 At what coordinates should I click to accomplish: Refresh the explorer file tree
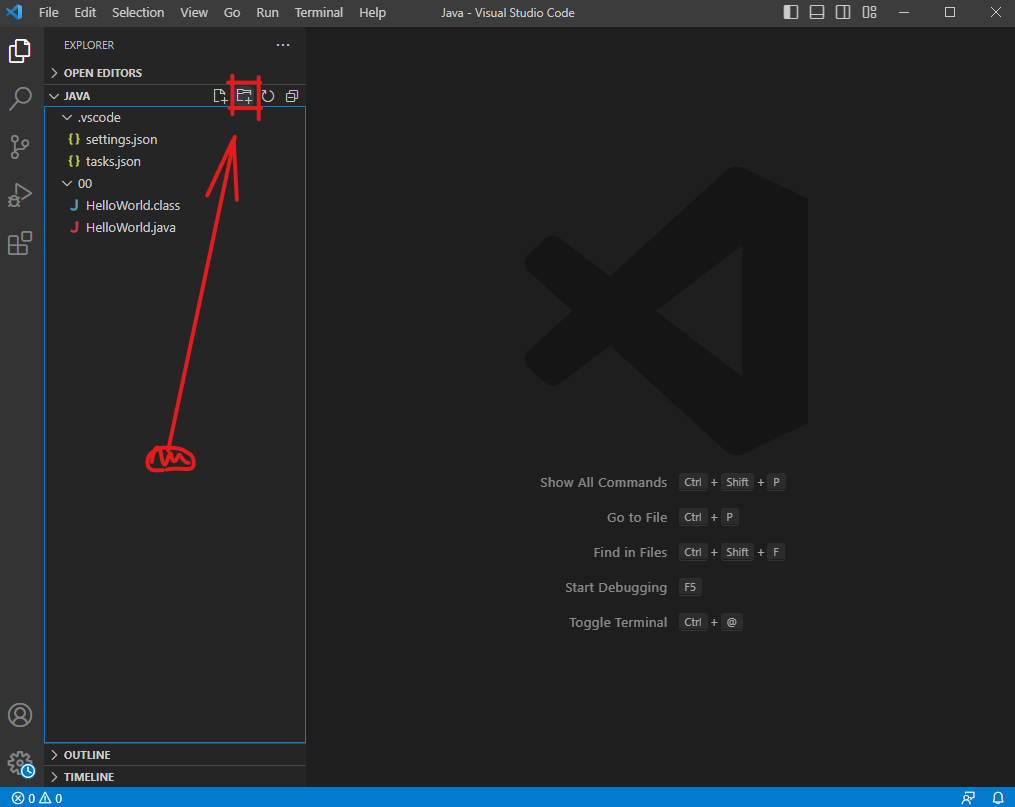coord(268,96)
